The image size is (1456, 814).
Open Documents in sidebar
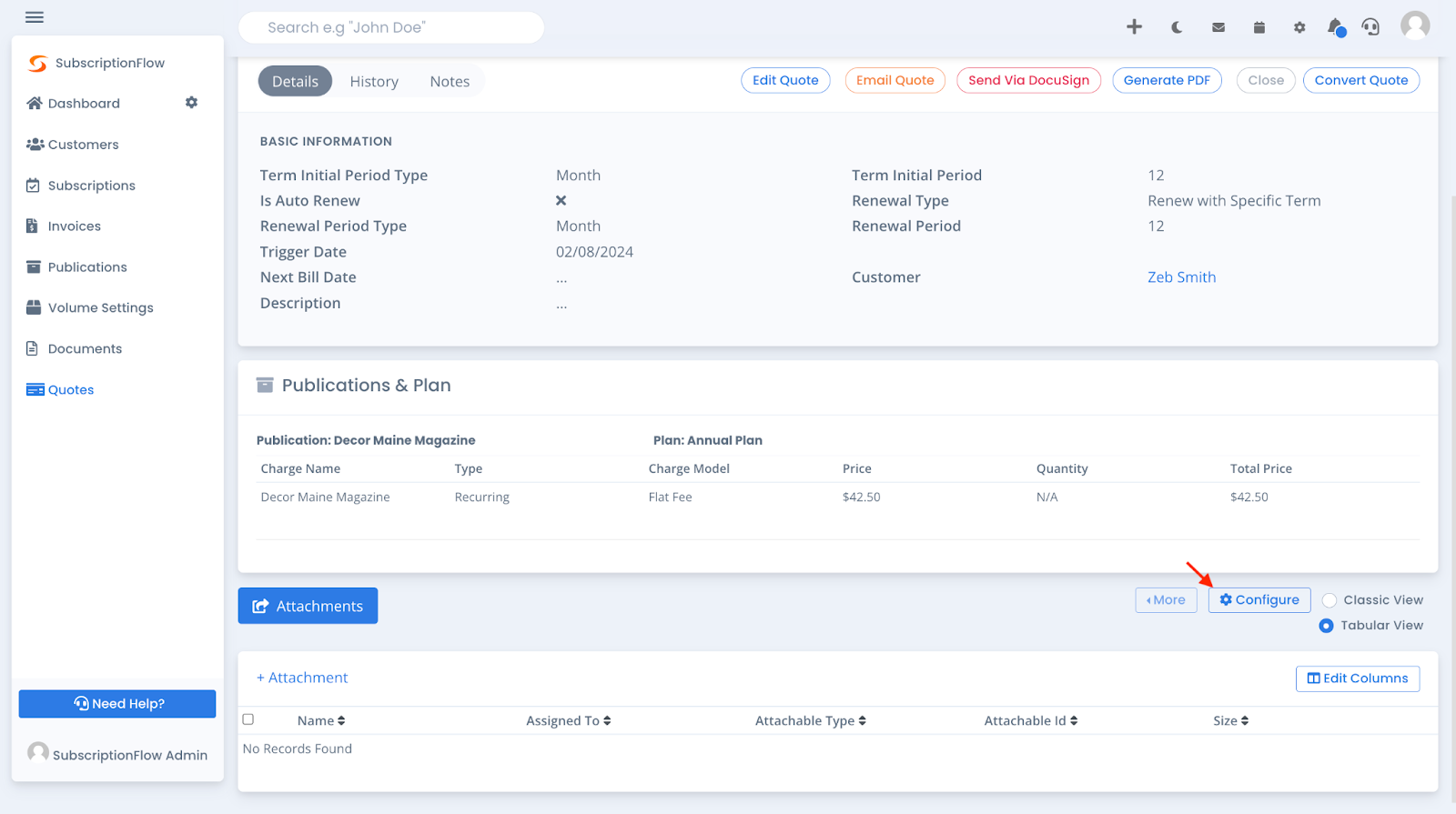tap(85, 348)
